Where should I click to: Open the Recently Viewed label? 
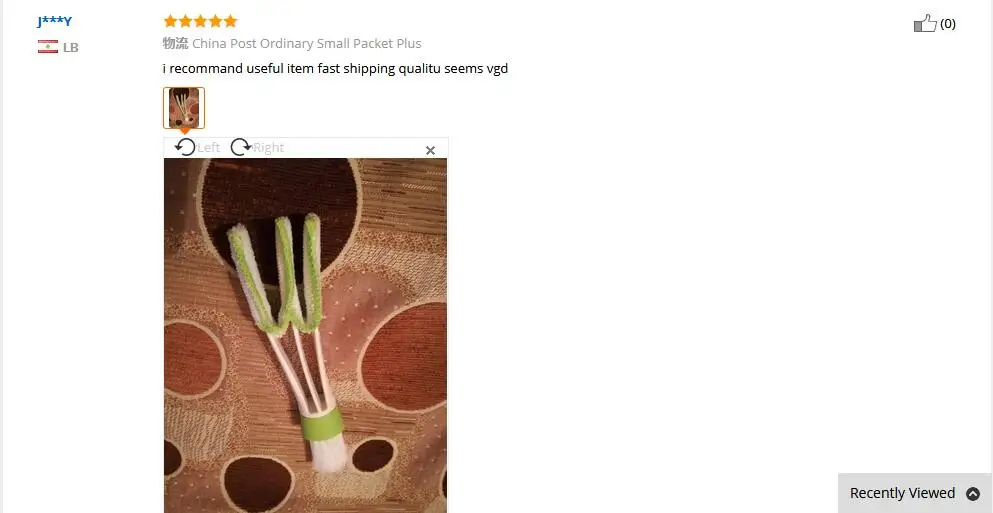(x=902, y=493)
